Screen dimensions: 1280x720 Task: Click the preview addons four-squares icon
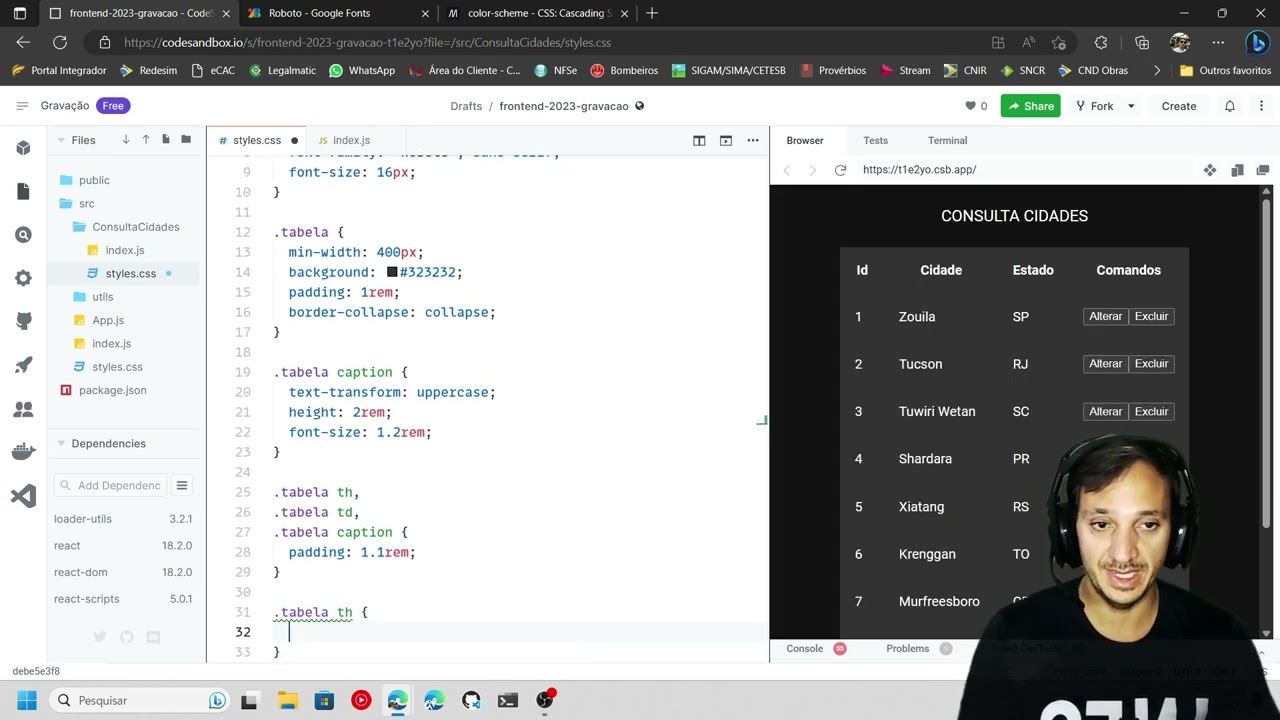[x=1210, y=170]
